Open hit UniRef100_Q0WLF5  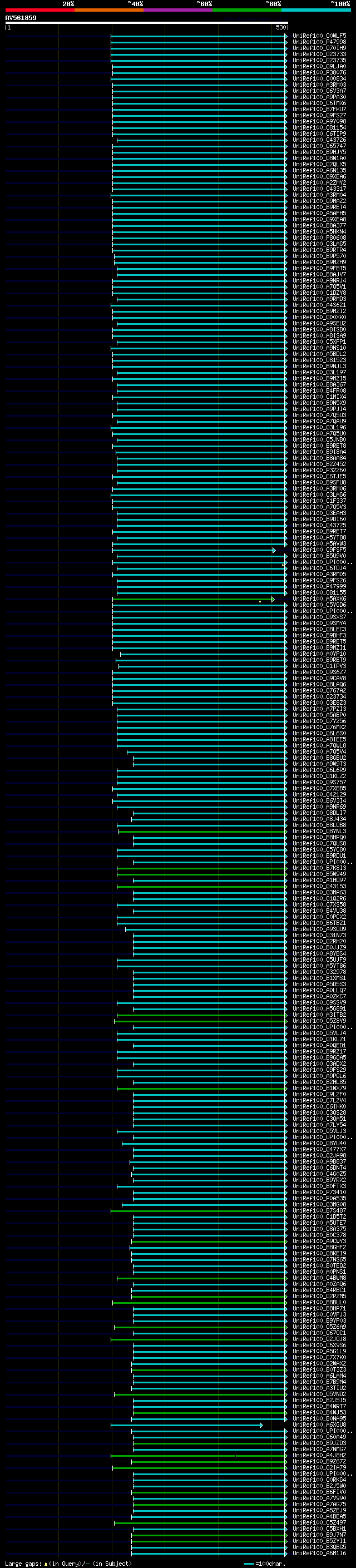point(319,36)
